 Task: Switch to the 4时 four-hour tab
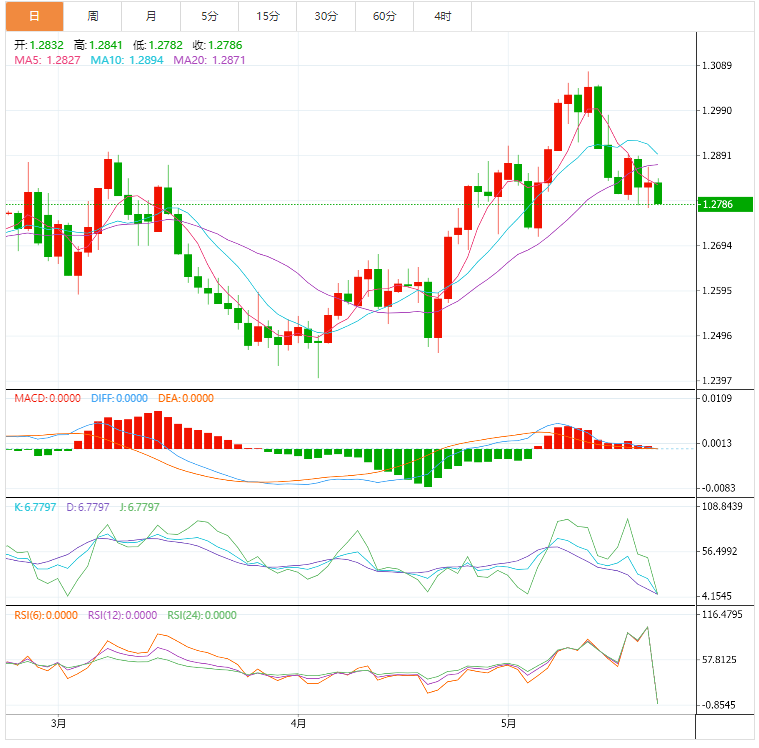click(x=443, y=16)
